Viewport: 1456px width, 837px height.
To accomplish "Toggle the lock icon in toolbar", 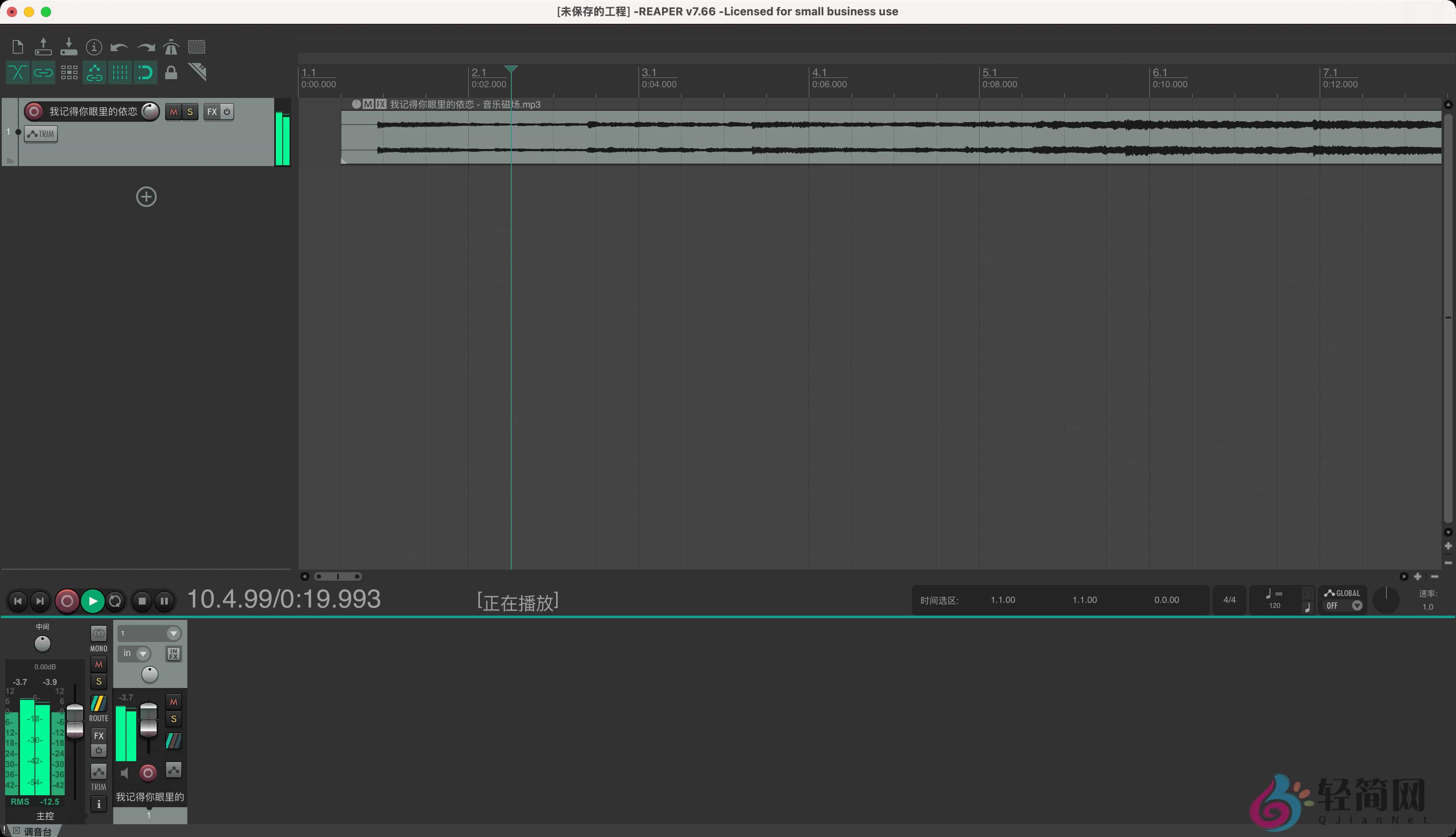I will 171,72.
